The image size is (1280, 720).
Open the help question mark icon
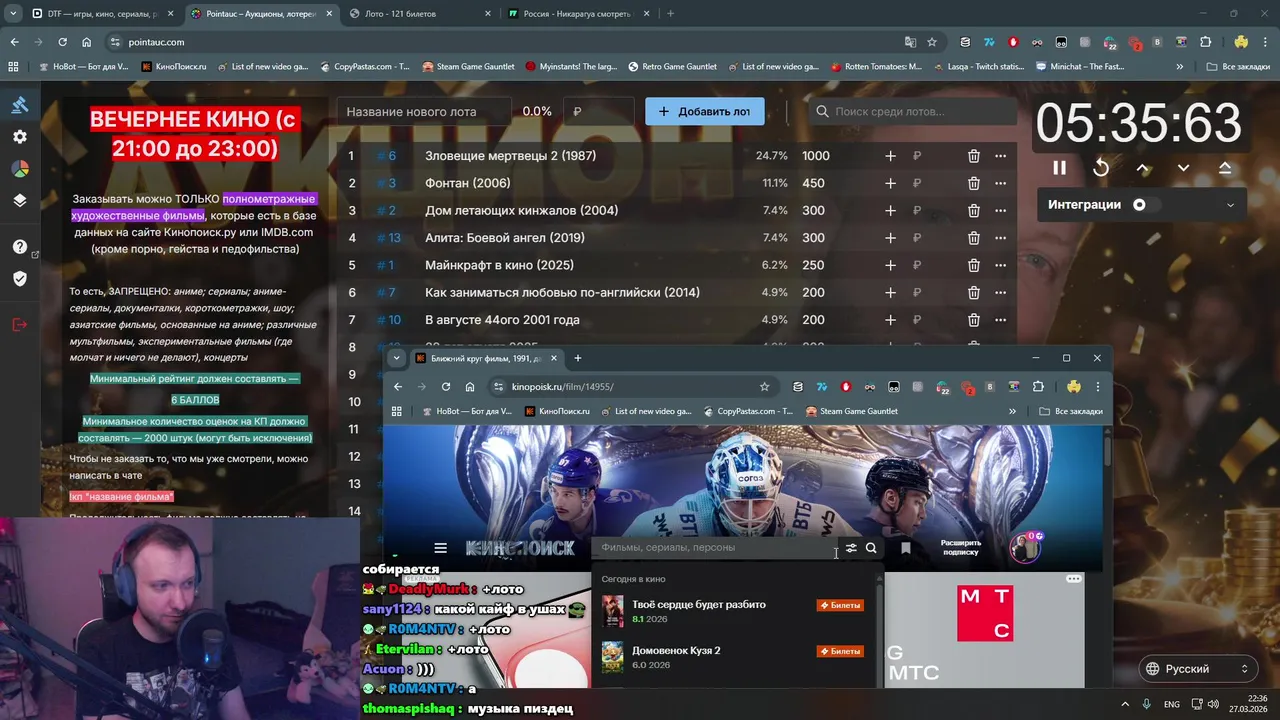20,247
